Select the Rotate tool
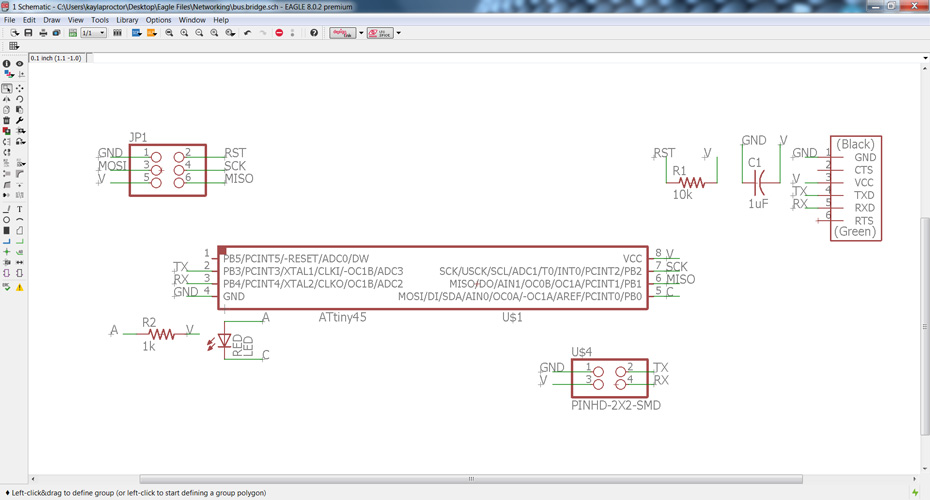 click(20, 99)
